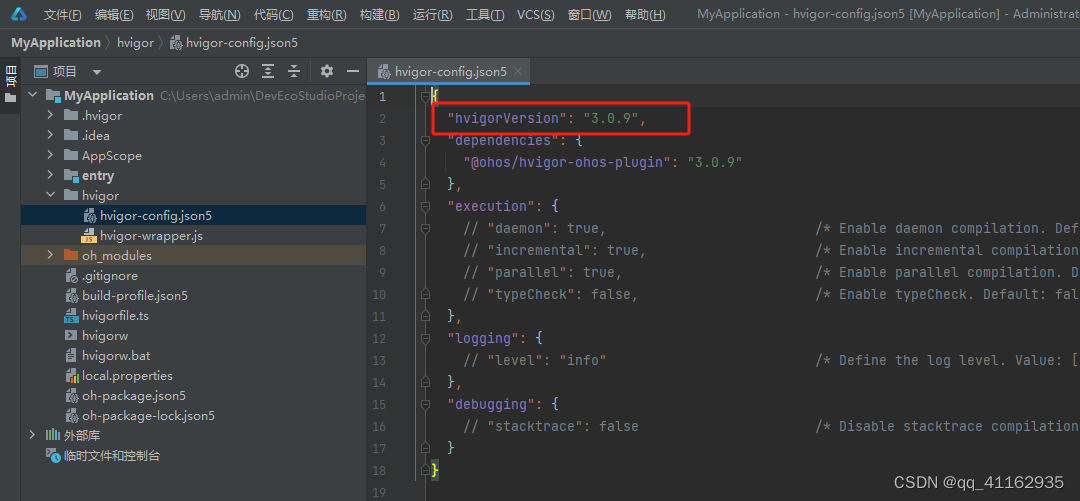1080x501 pixels.
Task: Fold the execution block at line 6
Action: [425, 206]
